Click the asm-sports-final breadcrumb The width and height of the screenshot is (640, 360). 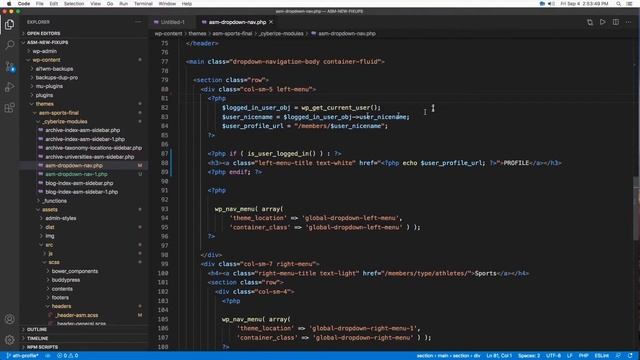click(232, 34)
